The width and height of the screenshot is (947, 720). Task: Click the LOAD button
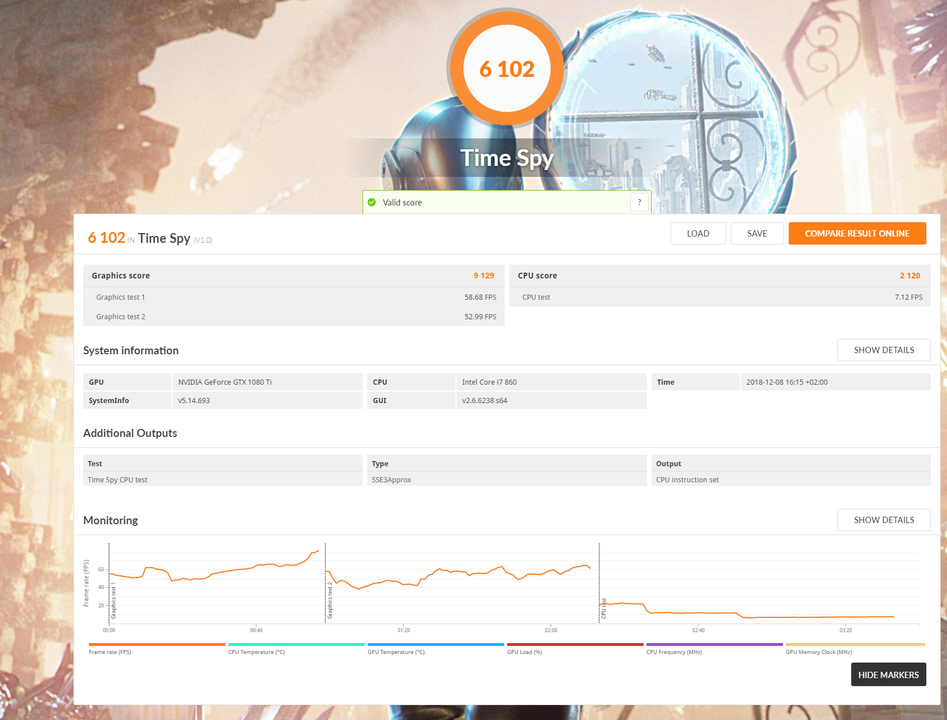(x=698, y=234)
